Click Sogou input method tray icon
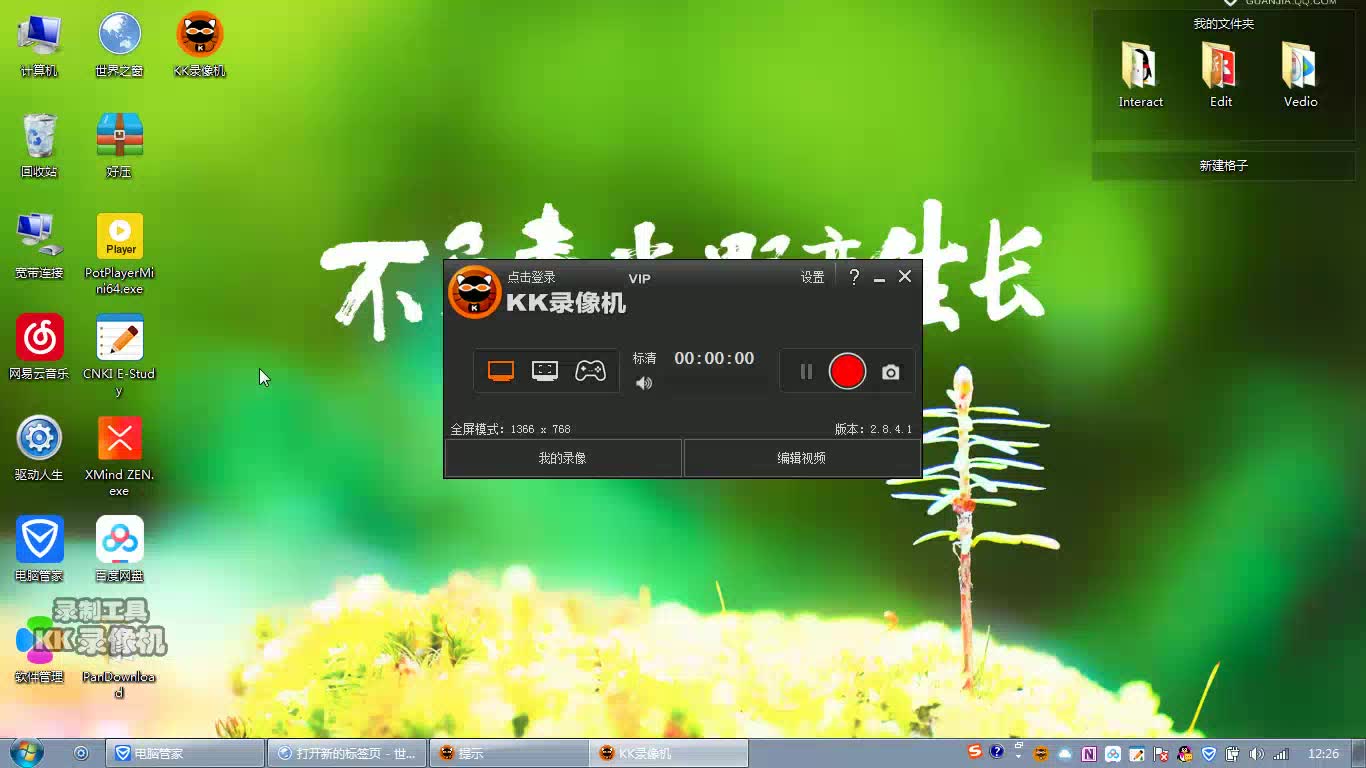This screenshot has width=1366, height=768. pos(974,752)
